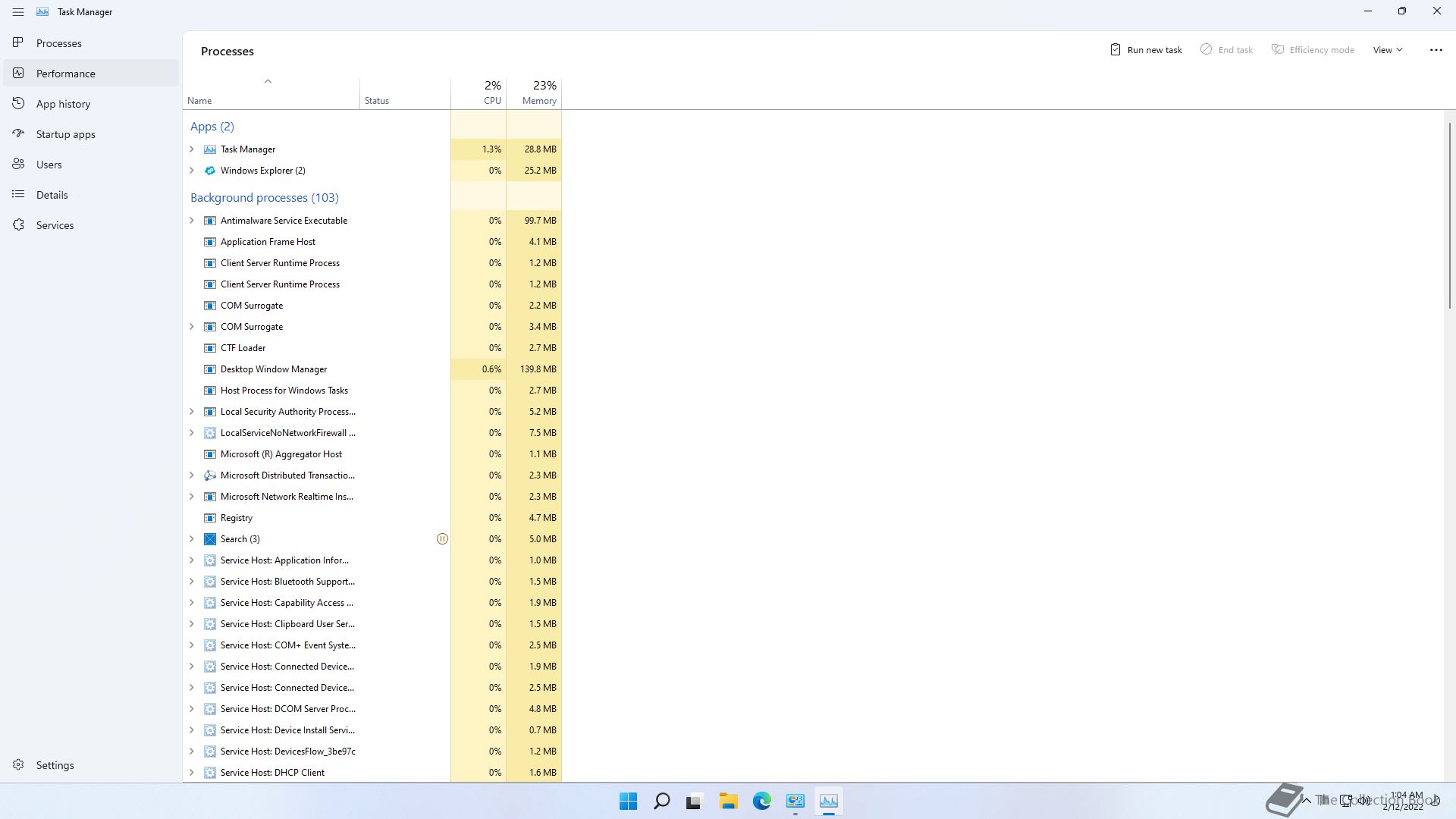Expand Service Host: DHCP Client
Screen dimensions: 1456x819
[x=191, y=773]
